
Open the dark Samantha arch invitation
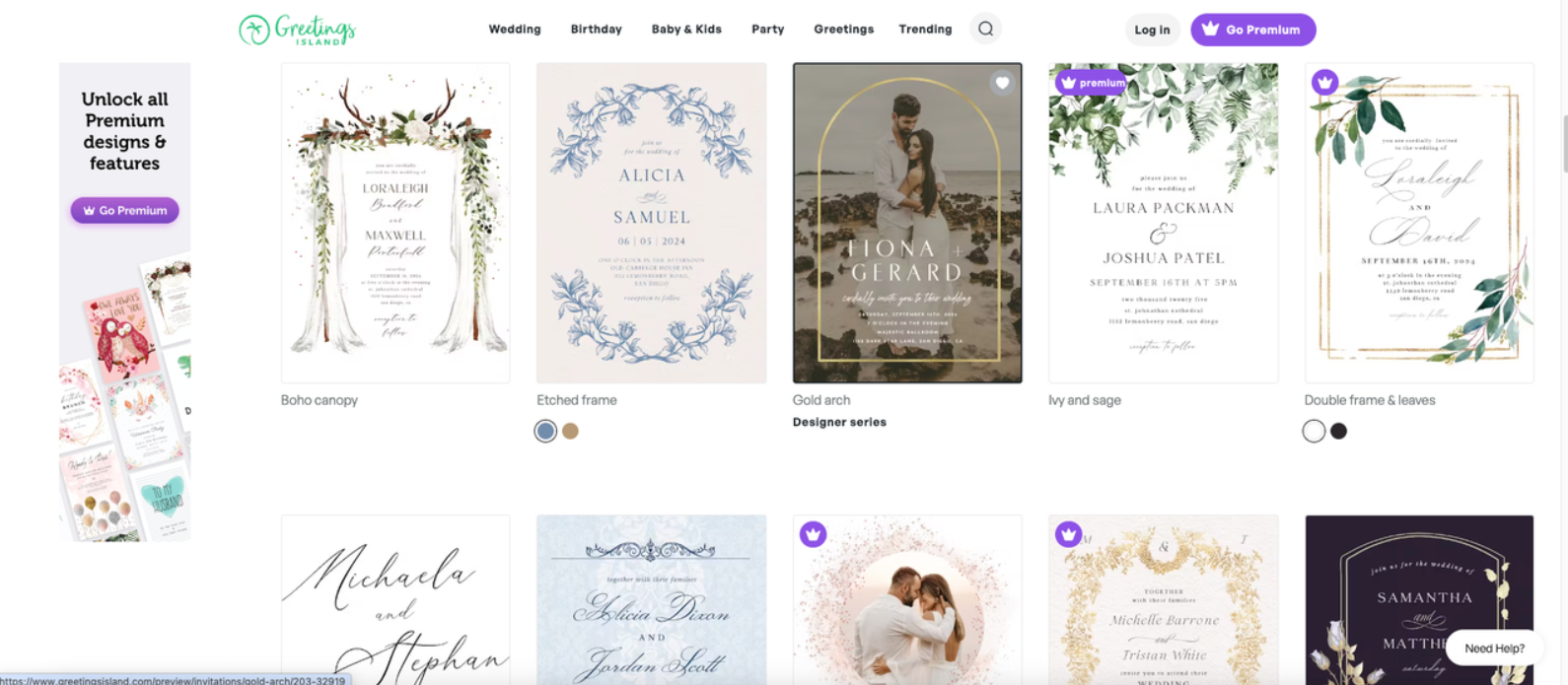[x=1419, y=599]
